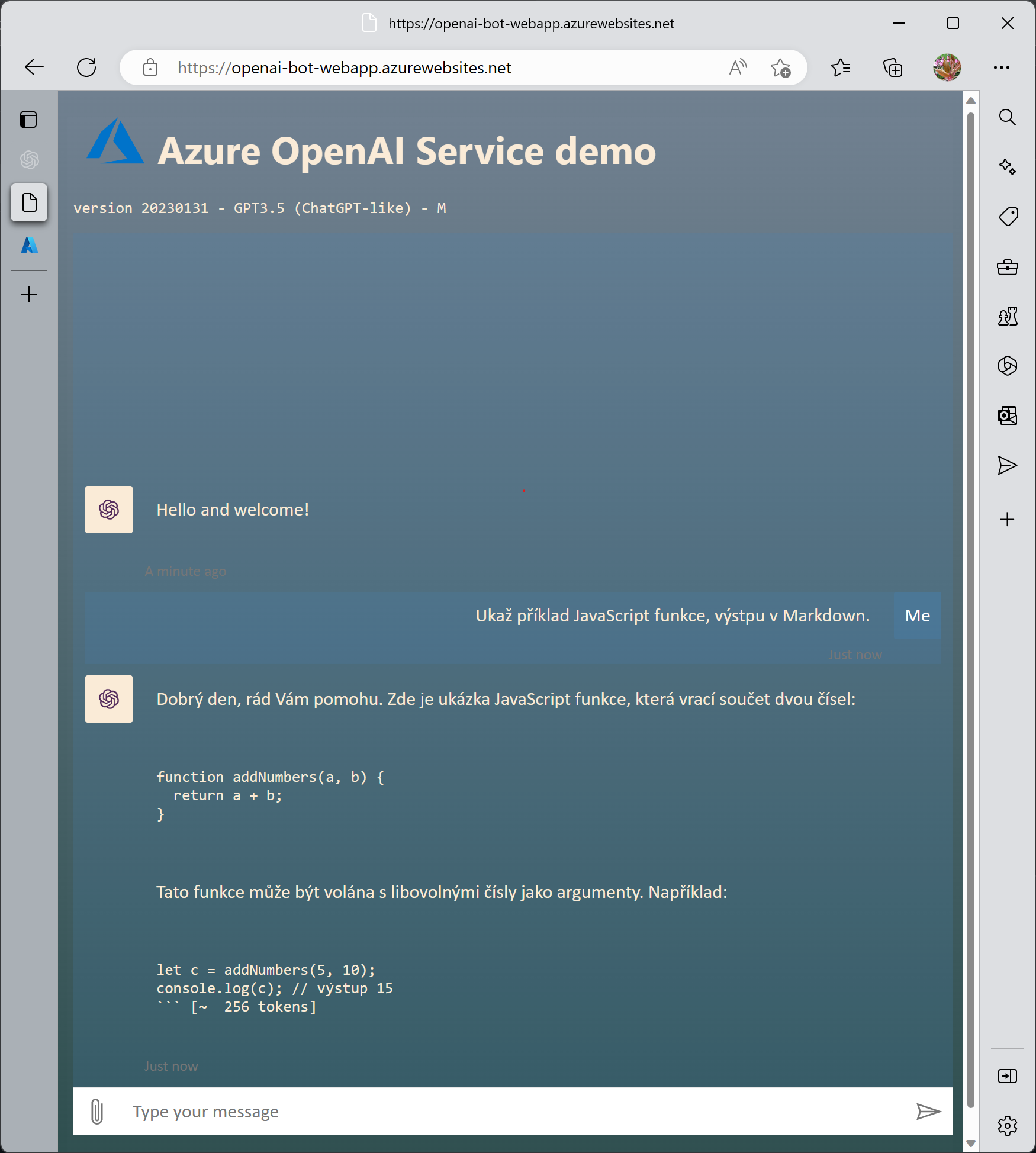
Task: Open the user profile avatar
Action: click(x=947, y=67)
